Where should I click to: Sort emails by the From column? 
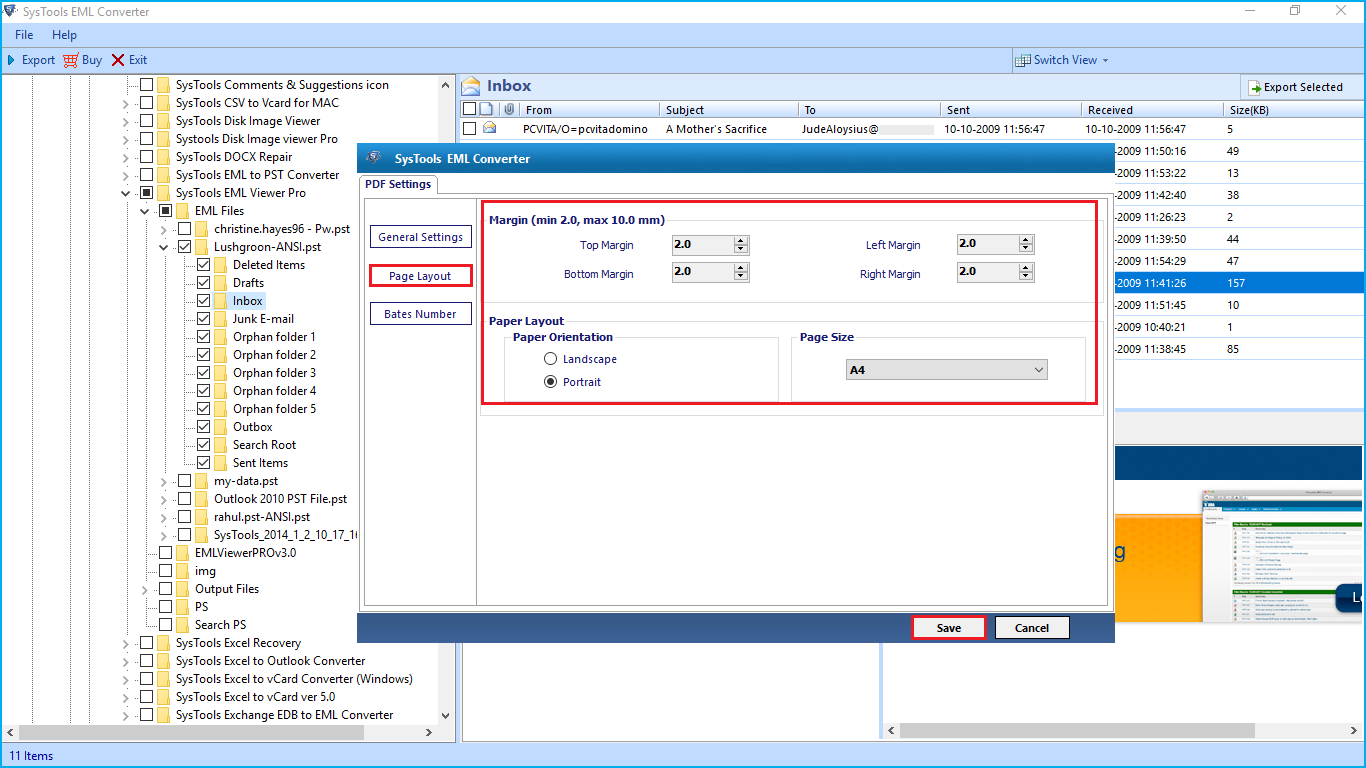coord(590,110)
